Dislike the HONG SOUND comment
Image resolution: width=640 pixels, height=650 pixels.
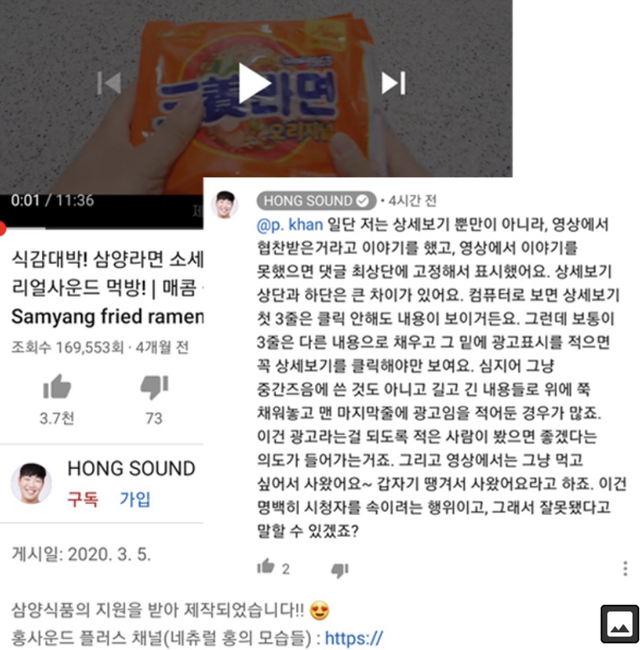click(x=340, y=570)
